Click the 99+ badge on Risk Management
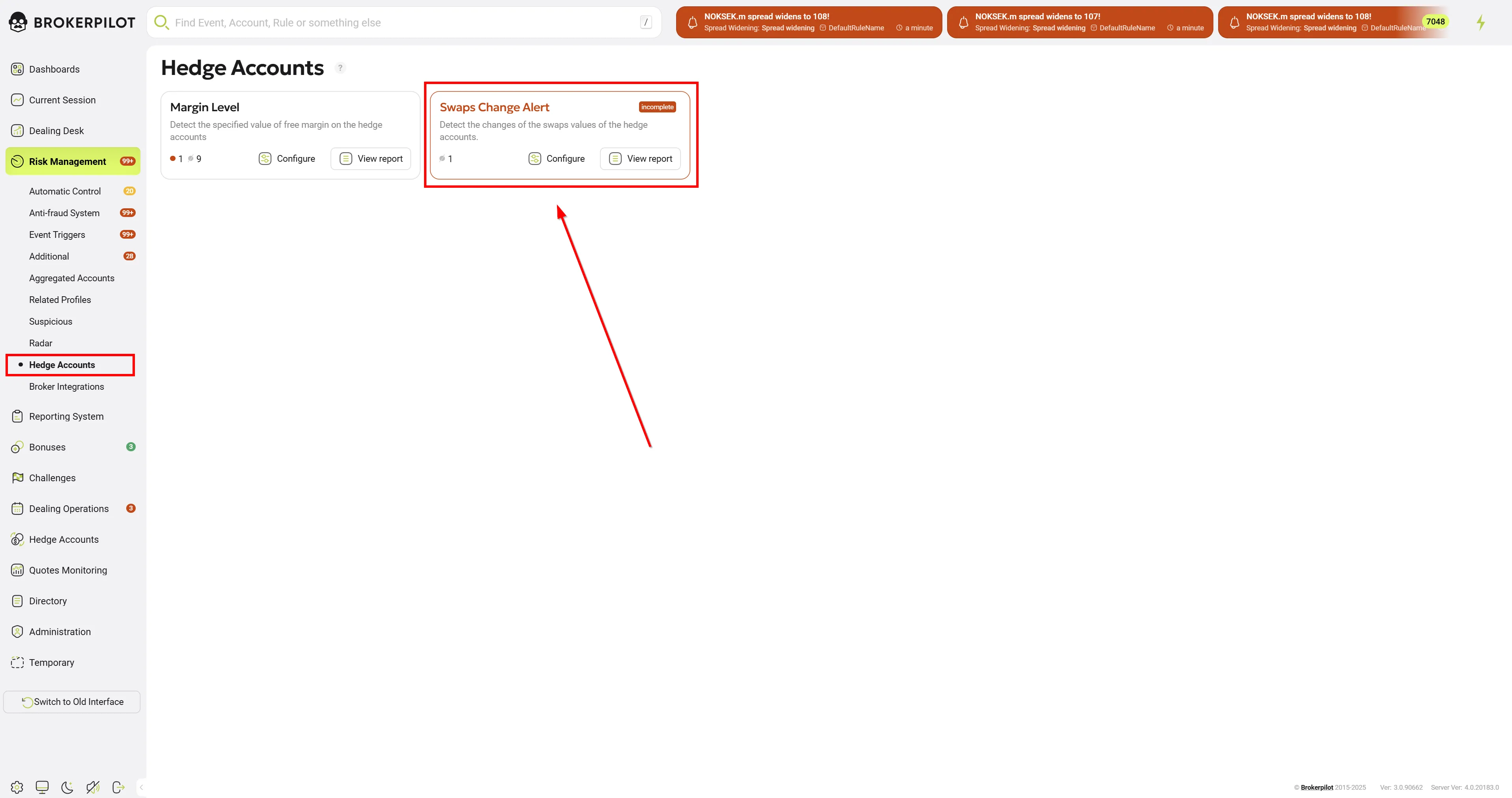The image size is (1512, 798). pyautogui.click(x=127, y=161)
